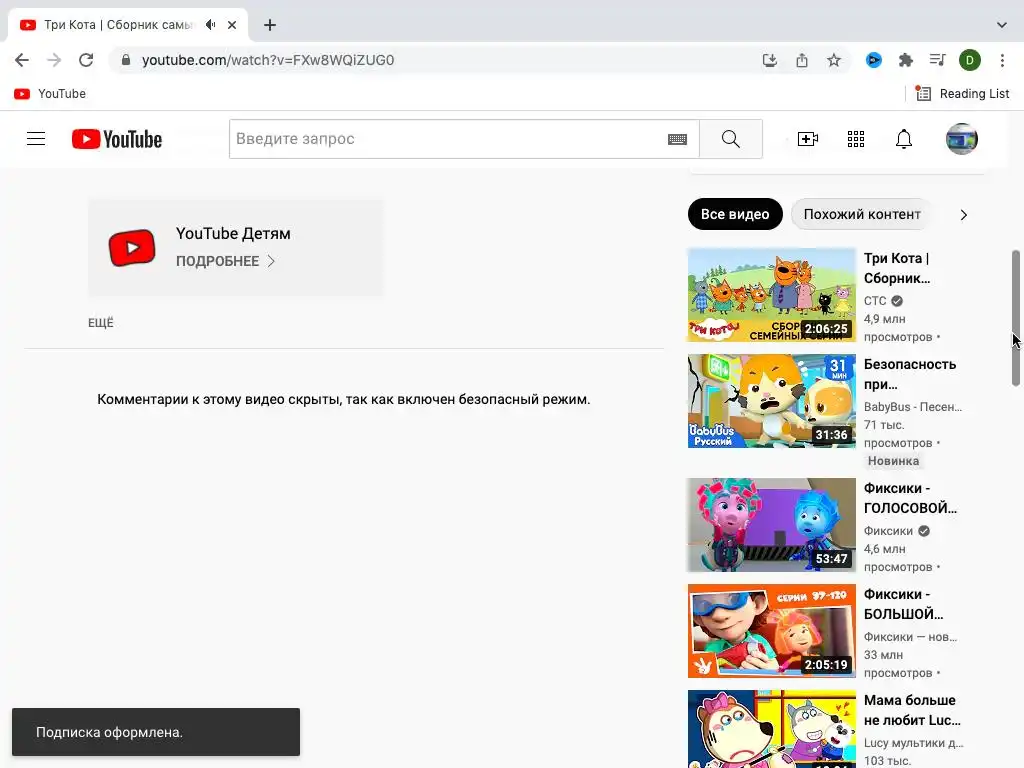Open the media controls toolbar icon
Image resolution: width=1024 pixels, height=768 pixels.
click(x=938, y=60)
